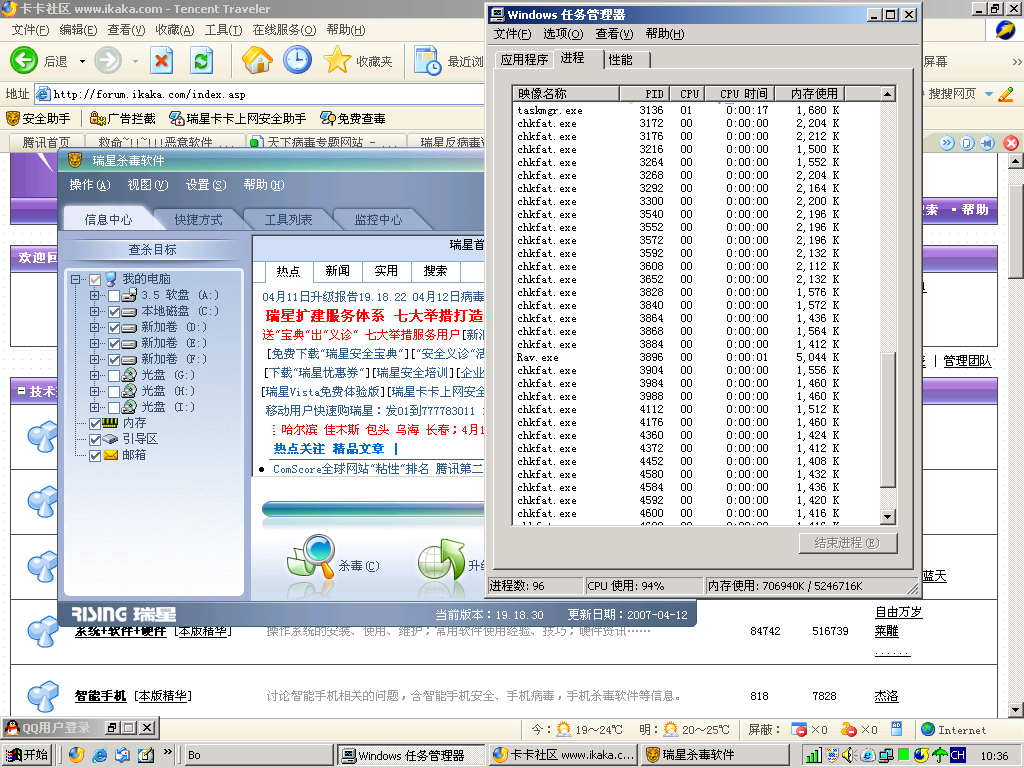Expand the 新加卷 (D:) tree node

(95, 327)
